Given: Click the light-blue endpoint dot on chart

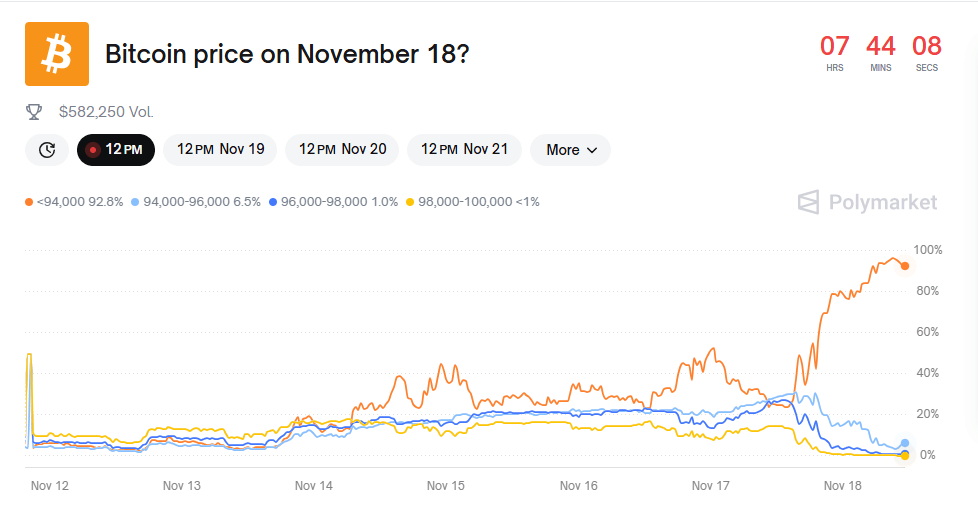Looking at the screenshot, I should tap(905, 443).
